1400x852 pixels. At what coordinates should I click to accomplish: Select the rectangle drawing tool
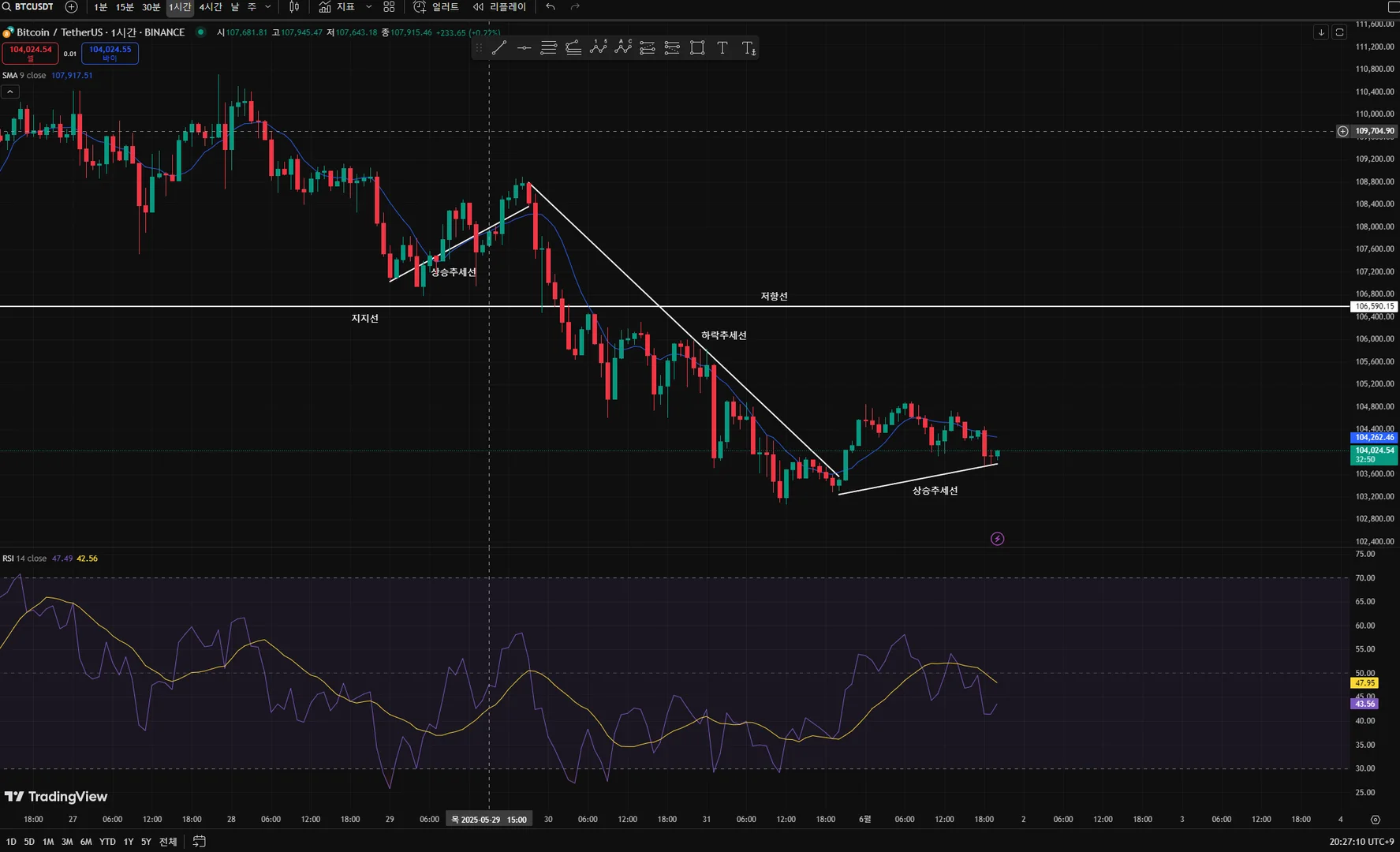(x=697, y=48)
